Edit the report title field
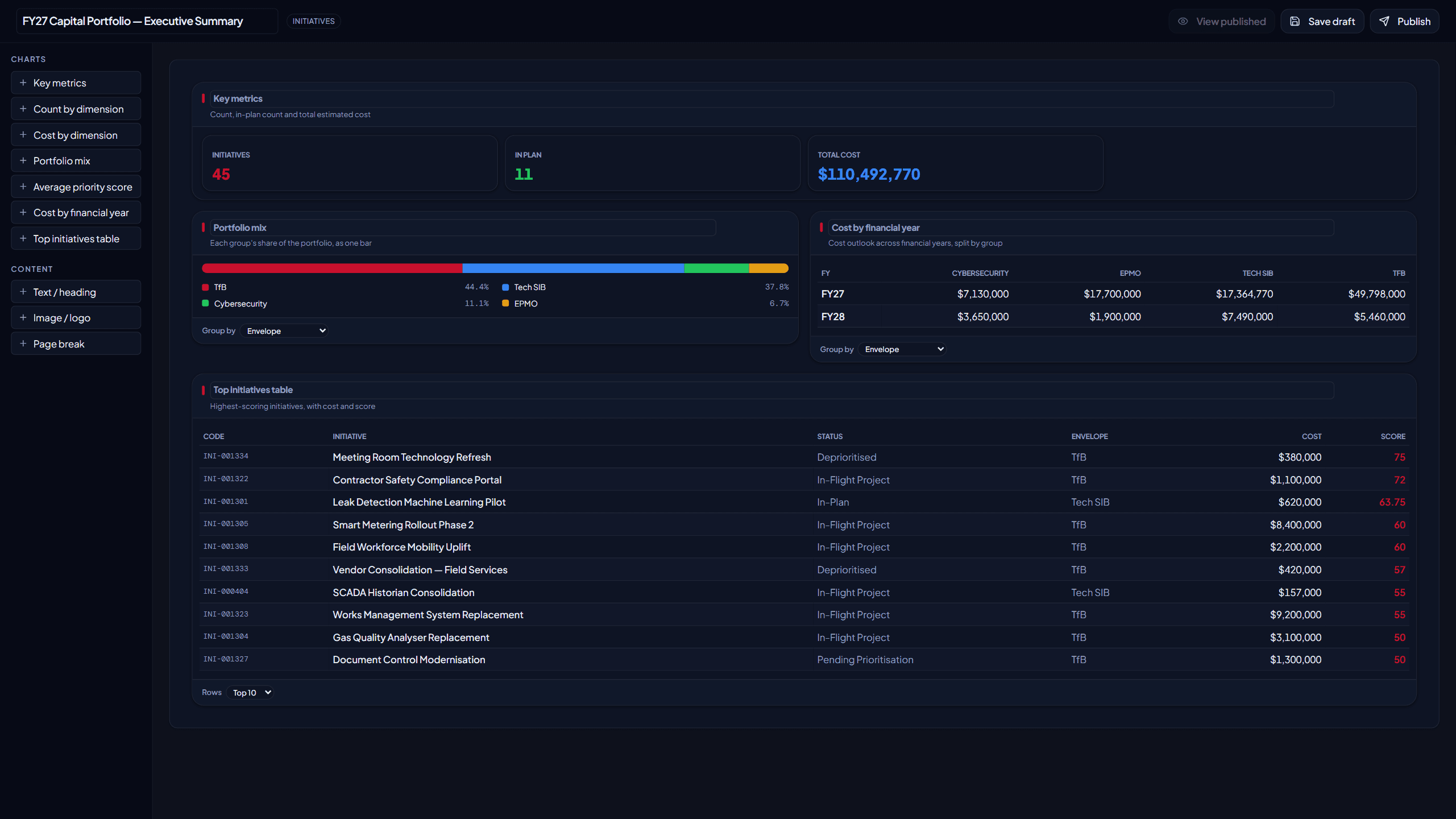 pos(147,21)
